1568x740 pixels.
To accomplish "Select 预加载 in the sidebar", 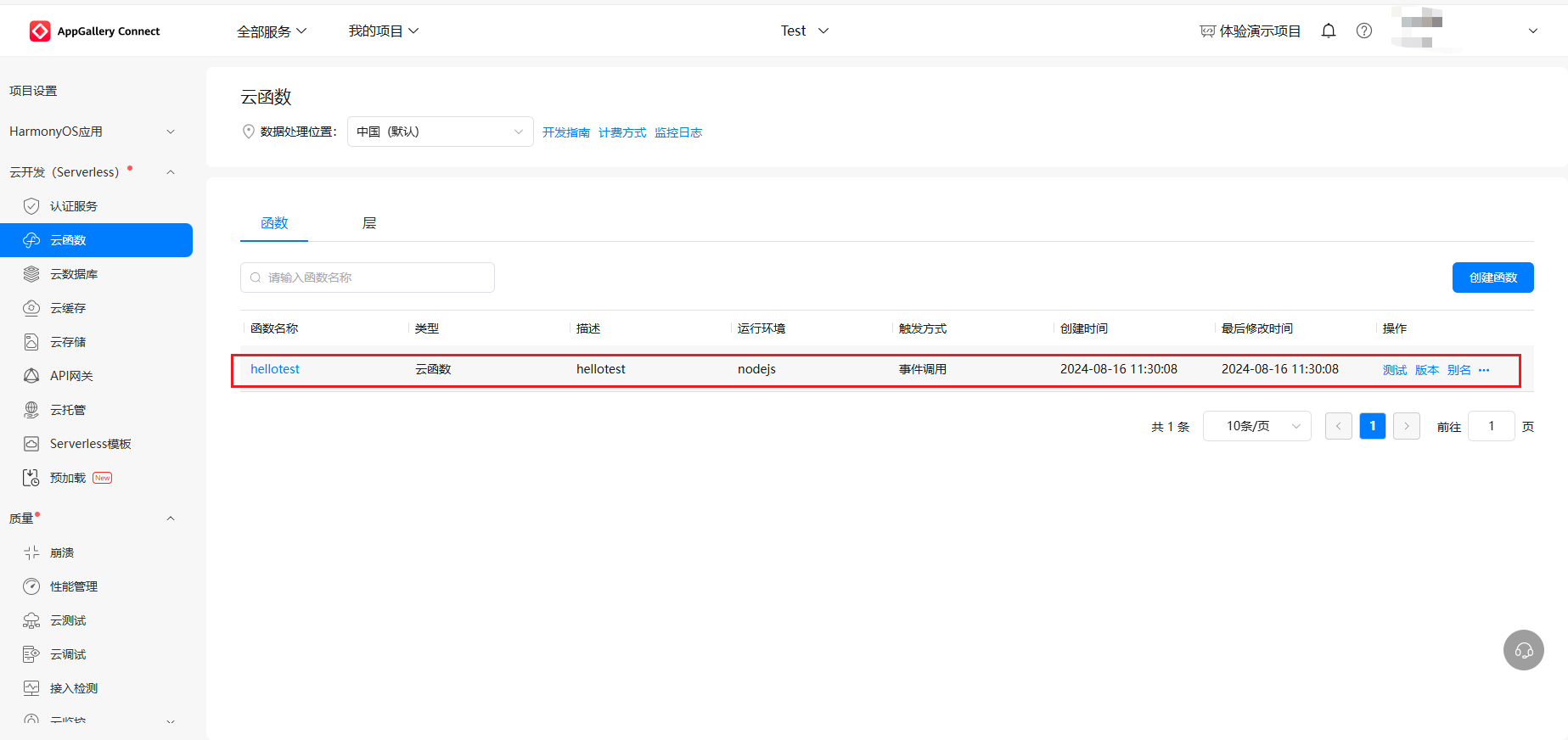I will pyautogui.click(x=68, y=478).
